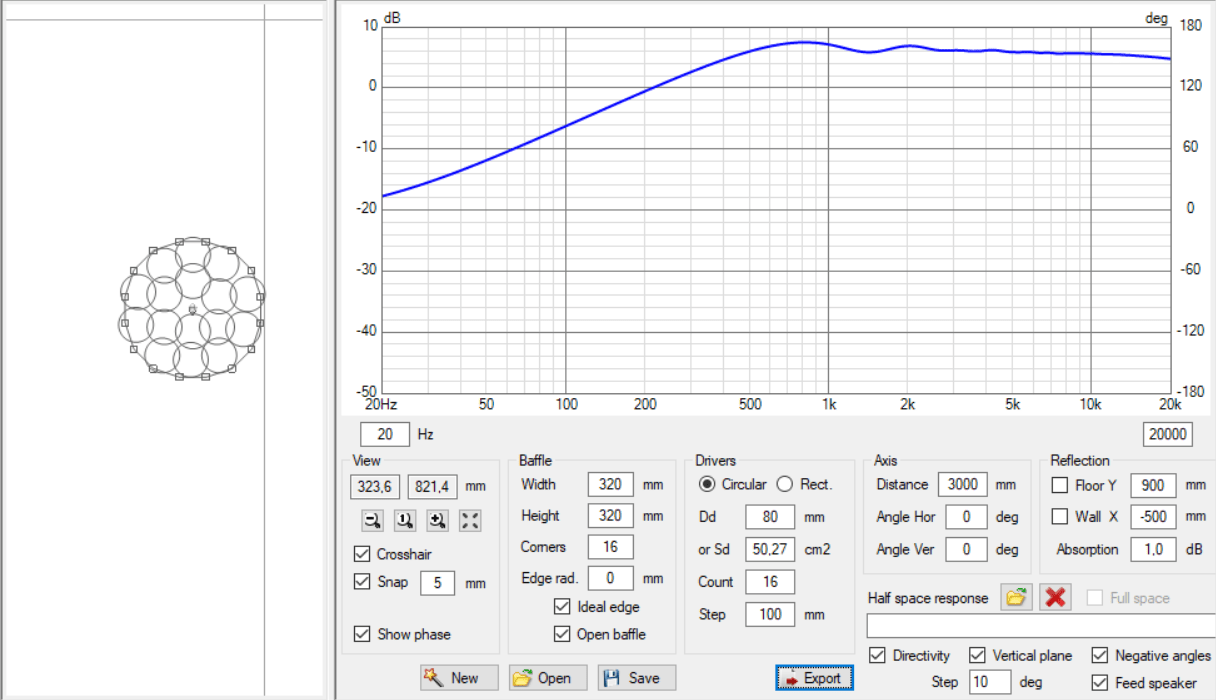Click the Open baffle file button
Screen dimensions: 1216x700
tap(546, 678)
